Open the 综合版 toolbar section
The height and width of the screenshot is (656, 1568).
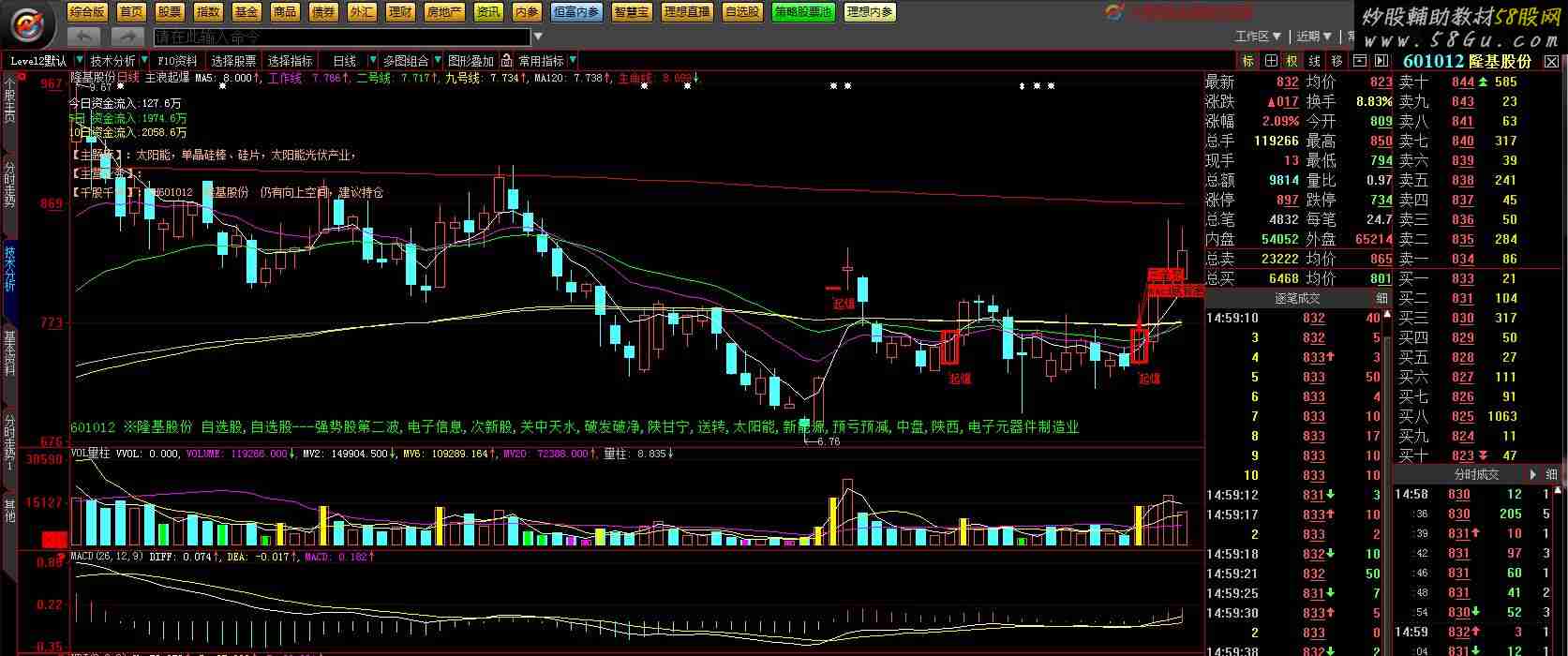tap(87, 12)
